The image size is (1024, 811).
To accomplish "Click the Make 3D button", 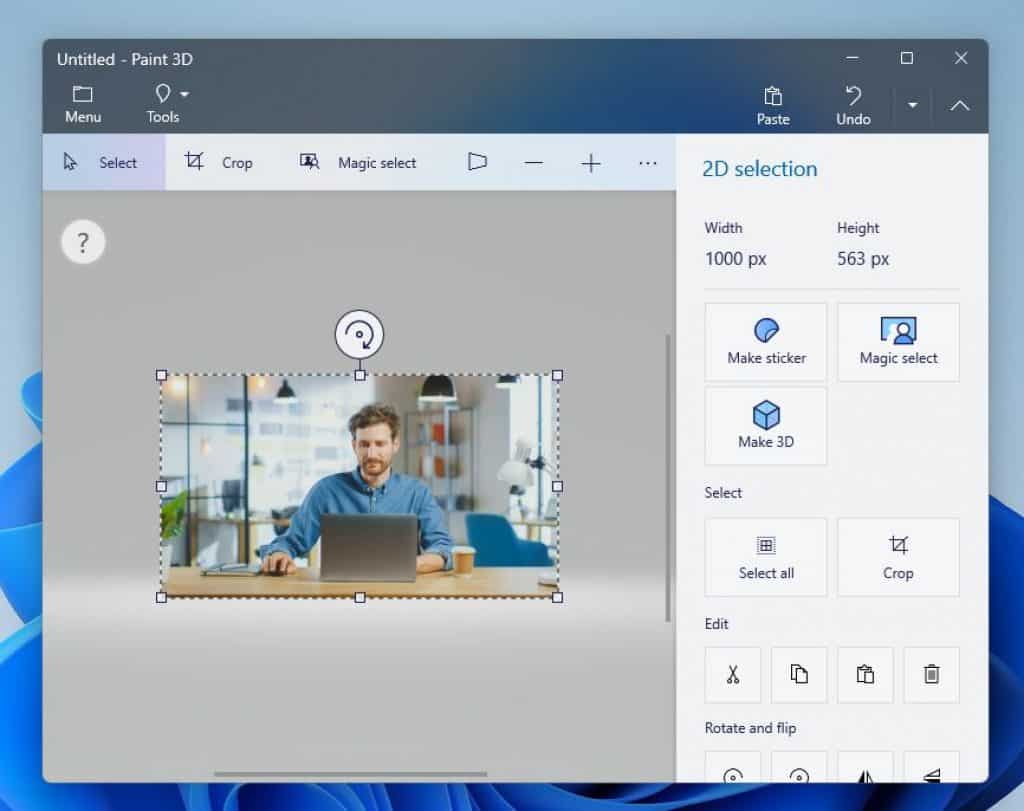I will coord(766,426).
